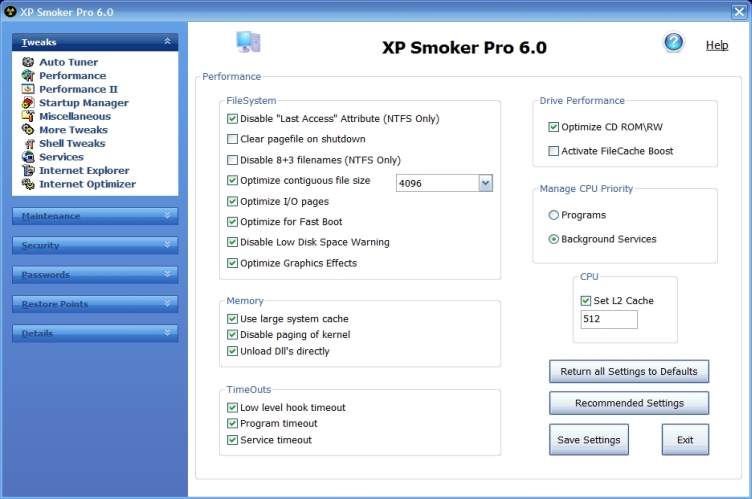Image resolution: width=752 pixels, height=499 pixels.
Task: Click the Performance icon in the Tweaks list
Action: tap(28, 75)
